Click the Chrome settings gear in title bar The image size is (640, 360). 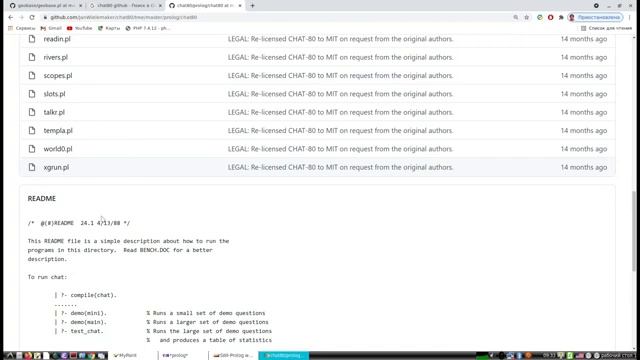tap(596, 6)
